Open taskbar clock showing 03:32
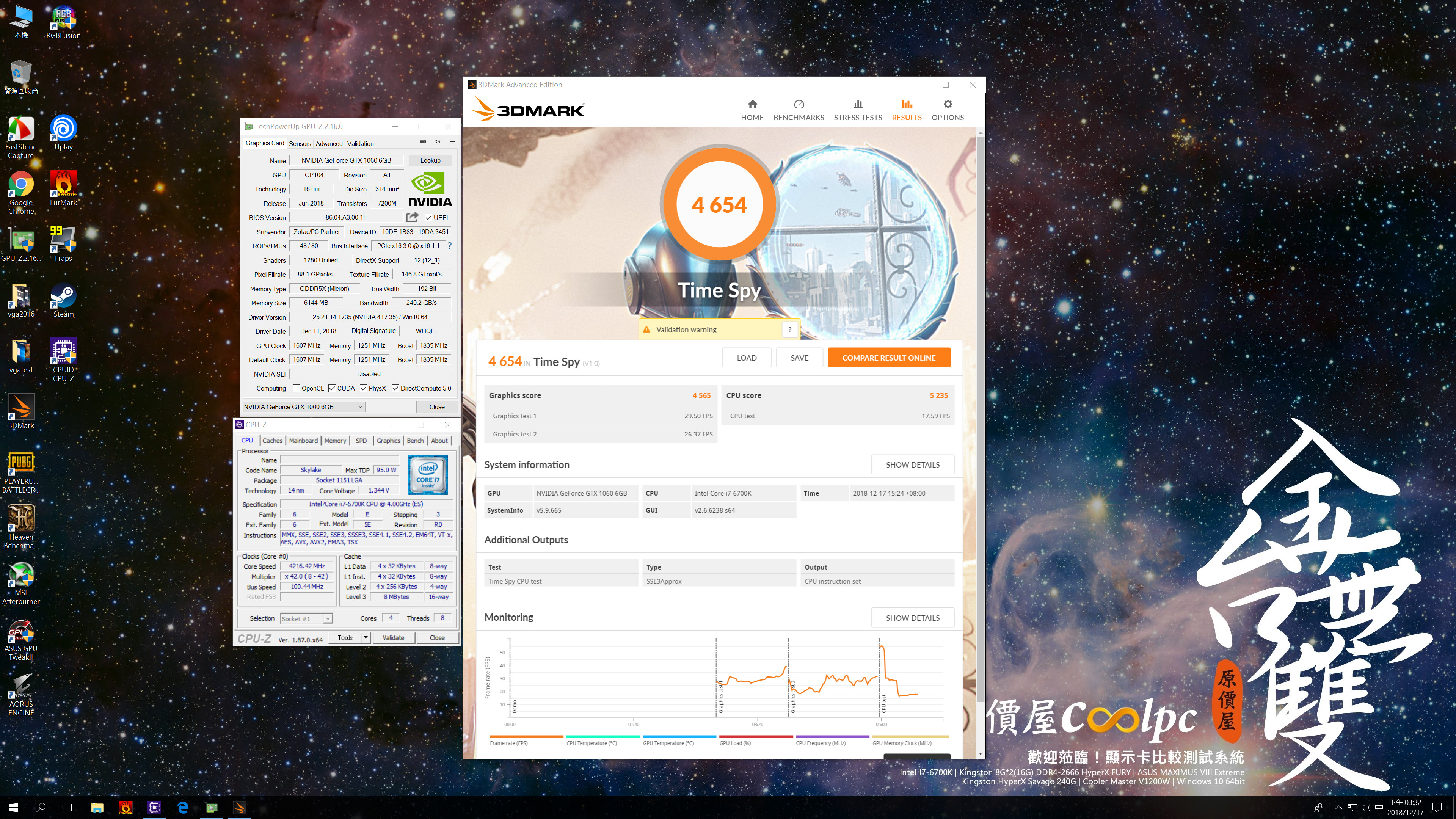 [x=1405, y=807]
